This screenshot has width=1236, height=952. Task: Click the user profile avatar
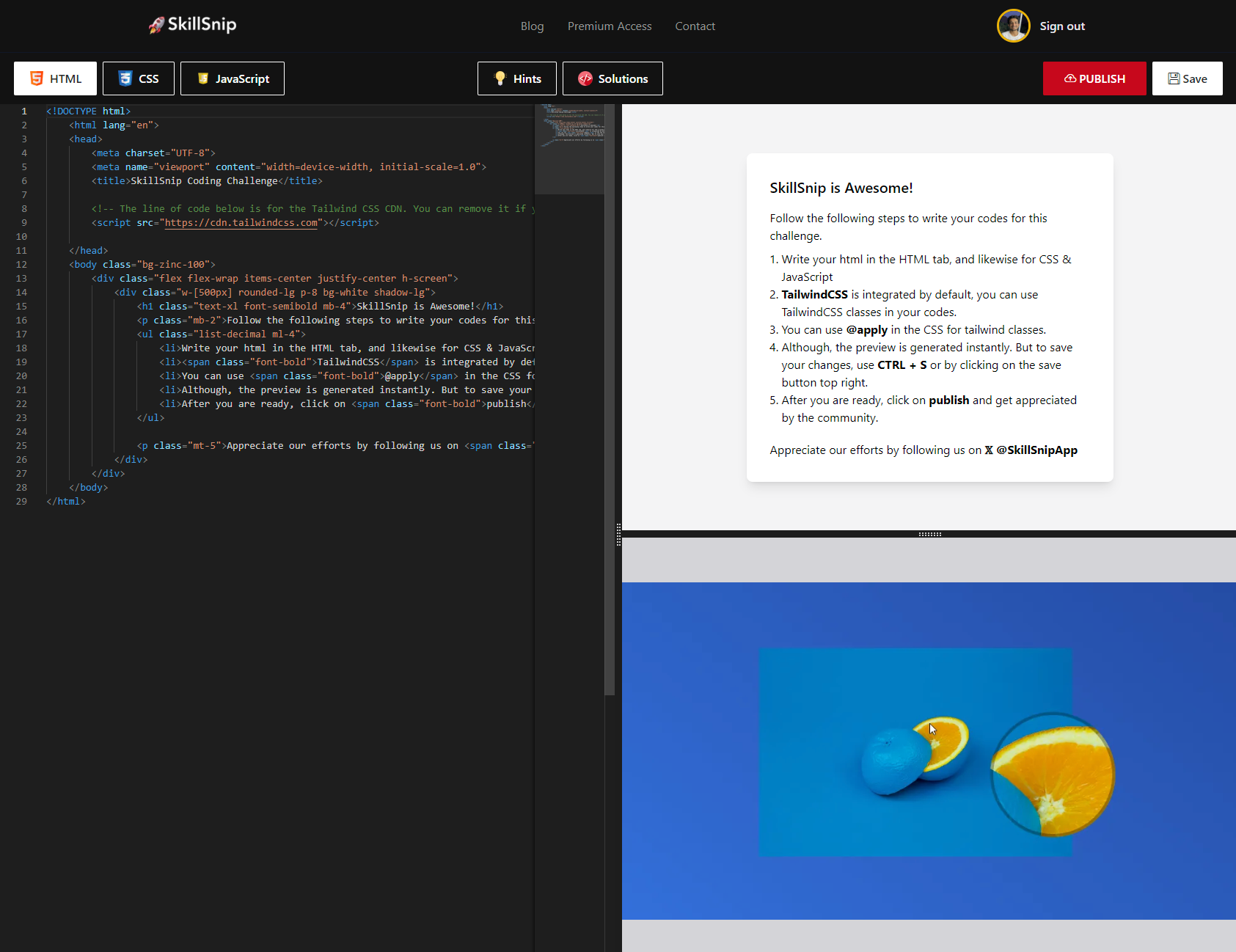(1013, 26)
